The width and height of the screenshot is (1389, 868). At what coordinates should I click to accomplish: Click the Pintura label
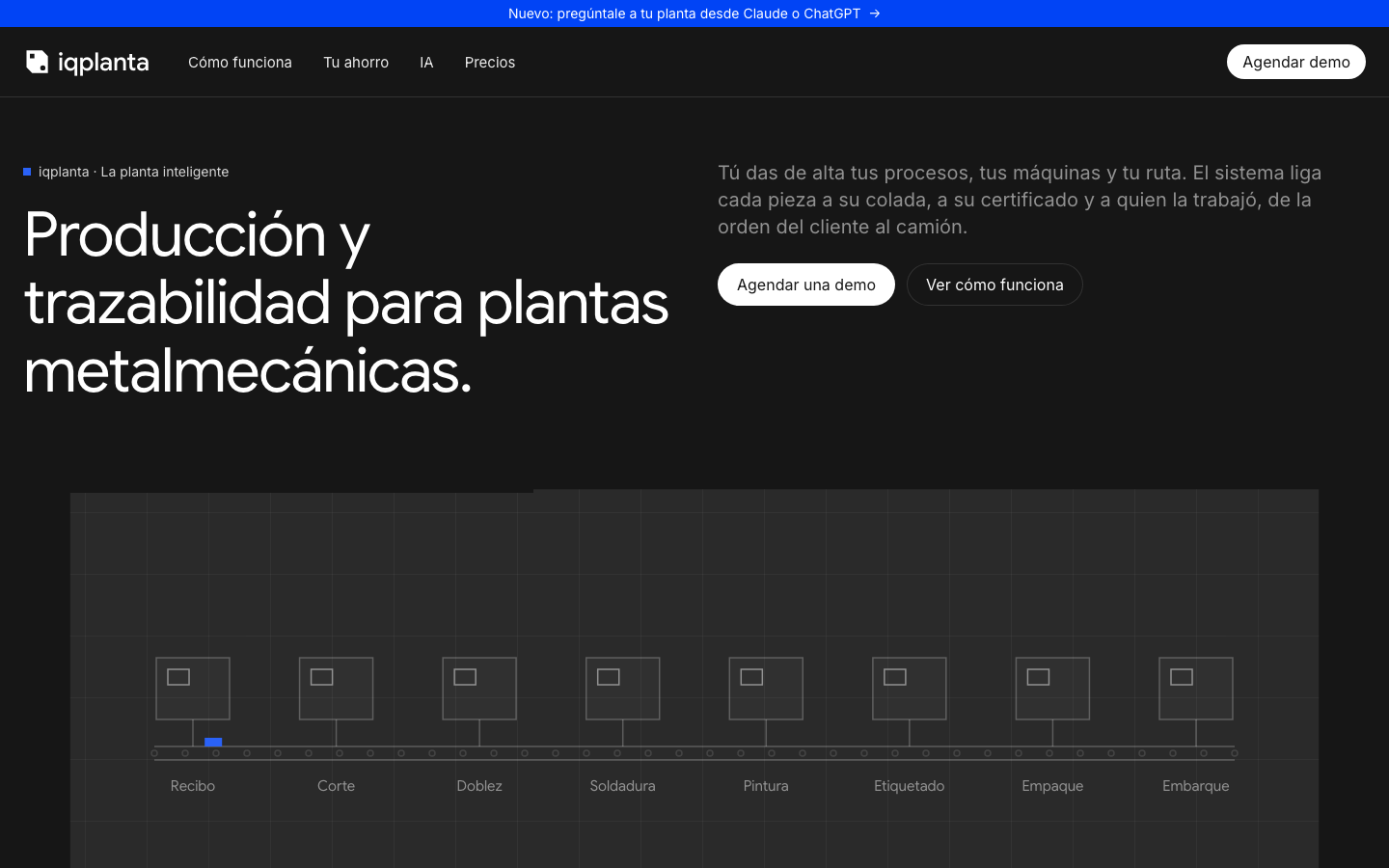[766, 786]
